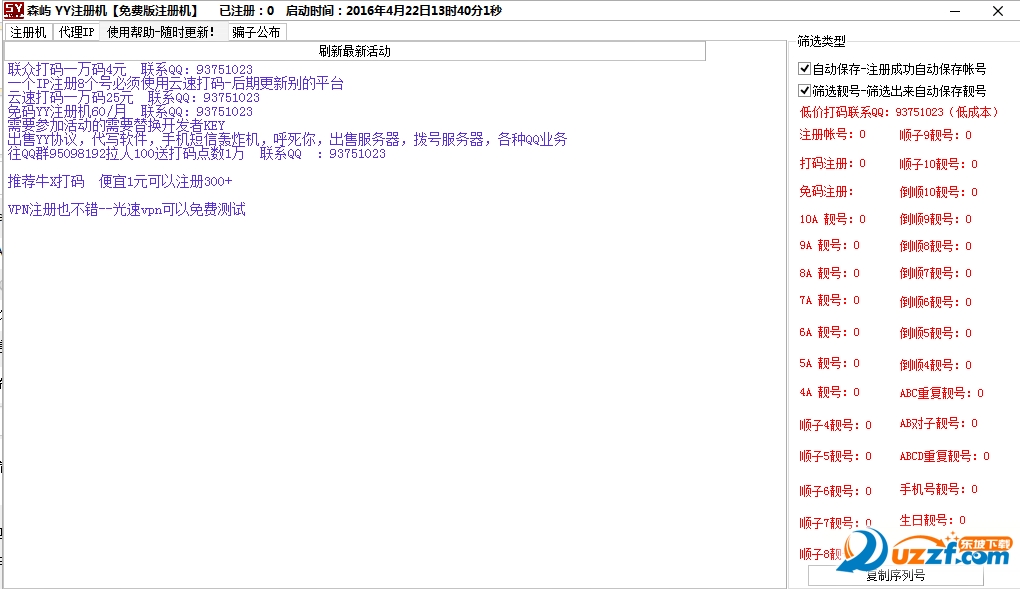Click the 倒顺10靓号: 0 counter

(x=939, y=192)
